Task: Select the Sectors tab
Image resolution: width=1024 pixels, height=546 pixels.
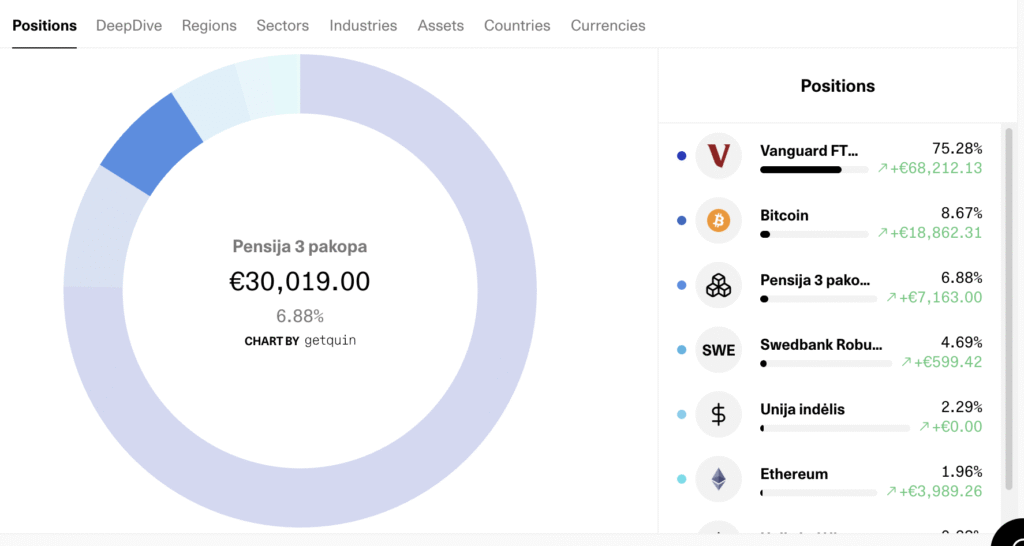Action: click(283, 25)
